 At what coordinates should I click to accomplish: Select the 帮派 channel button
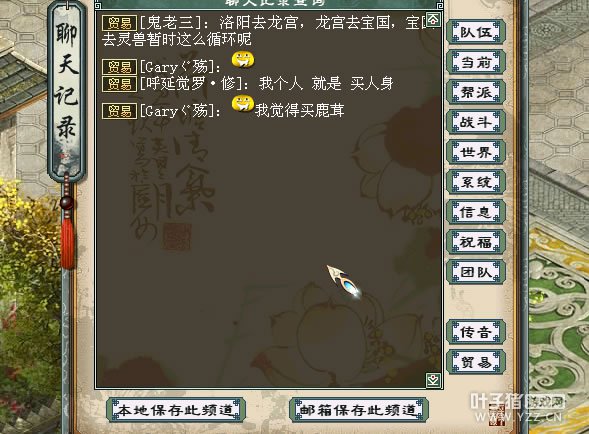pos(476,92)
